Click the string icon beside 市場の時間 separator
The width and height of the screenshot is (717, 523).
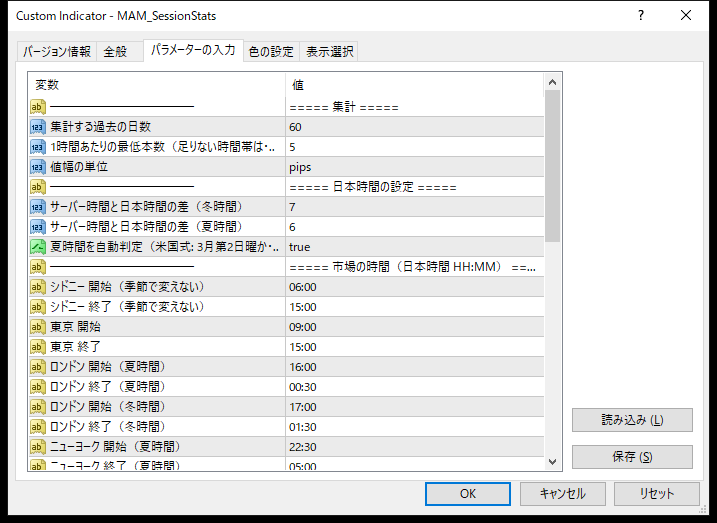(38, 267)
